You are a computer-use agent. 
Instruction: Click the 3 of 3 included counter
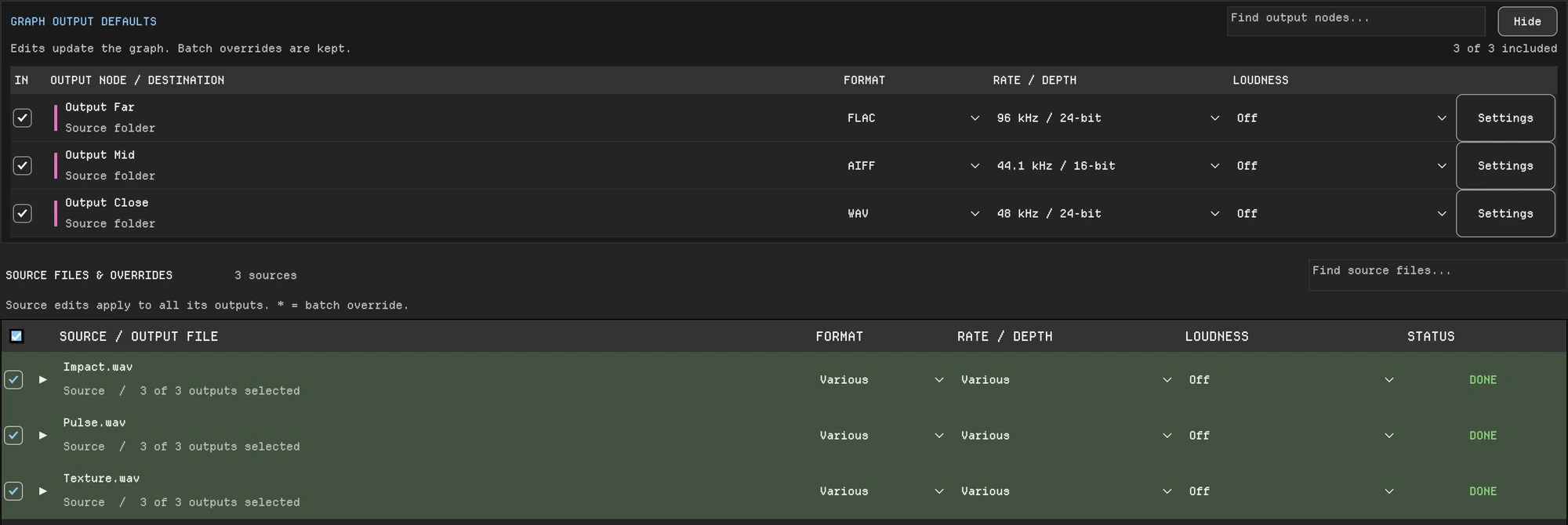coord(1504,49)
